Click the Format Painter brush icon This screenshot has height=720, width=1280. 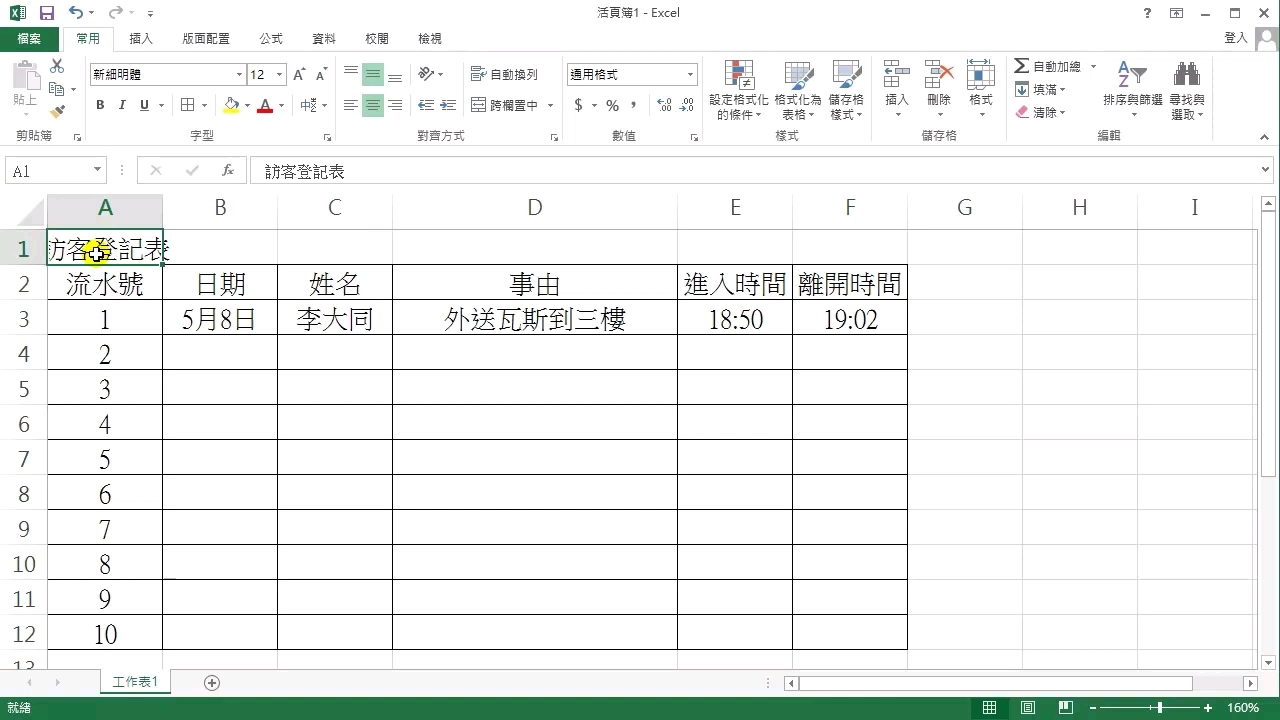coord(57,112)
